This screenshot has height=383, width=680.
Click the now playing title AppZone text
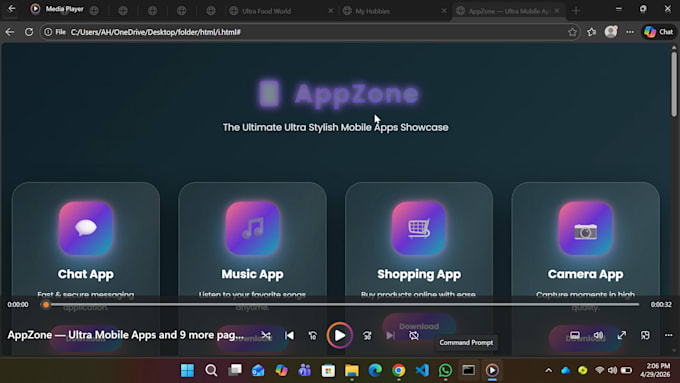point(125,335)
